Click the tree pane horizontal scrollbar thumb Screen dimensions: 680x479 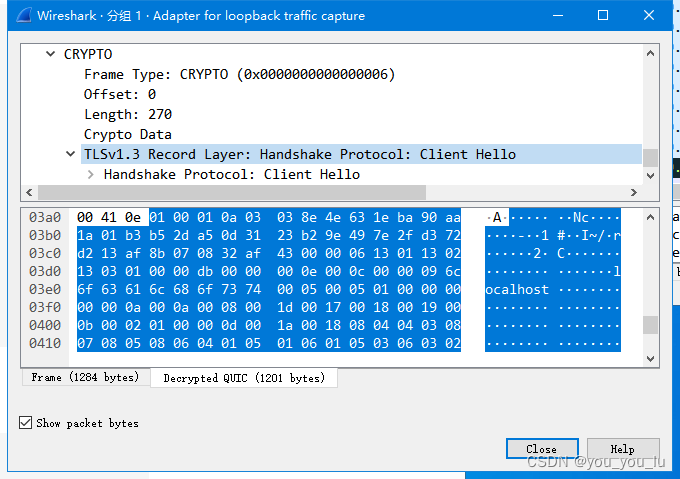pos(232,192)
